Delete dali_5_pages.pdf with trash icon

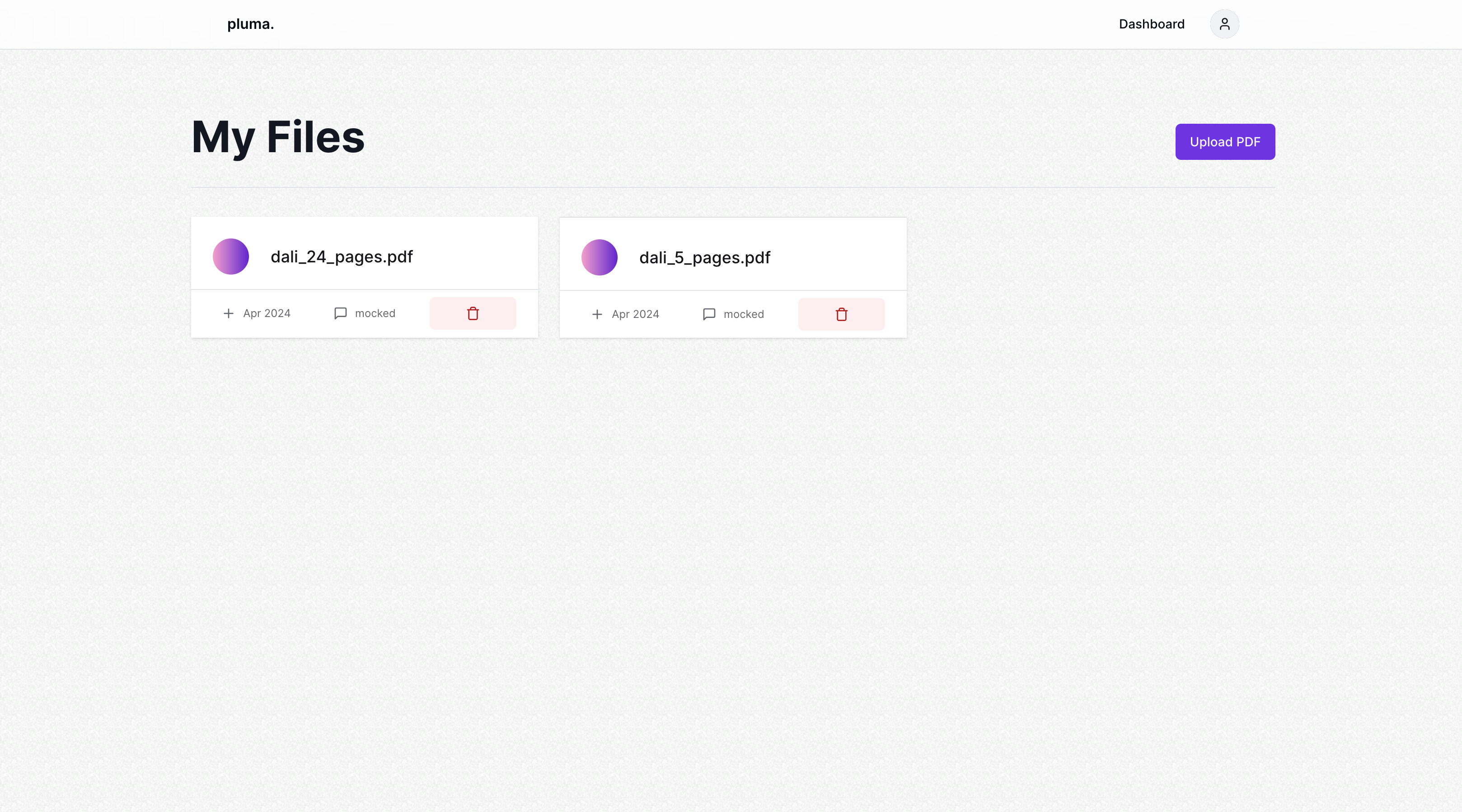coord(841,314)
